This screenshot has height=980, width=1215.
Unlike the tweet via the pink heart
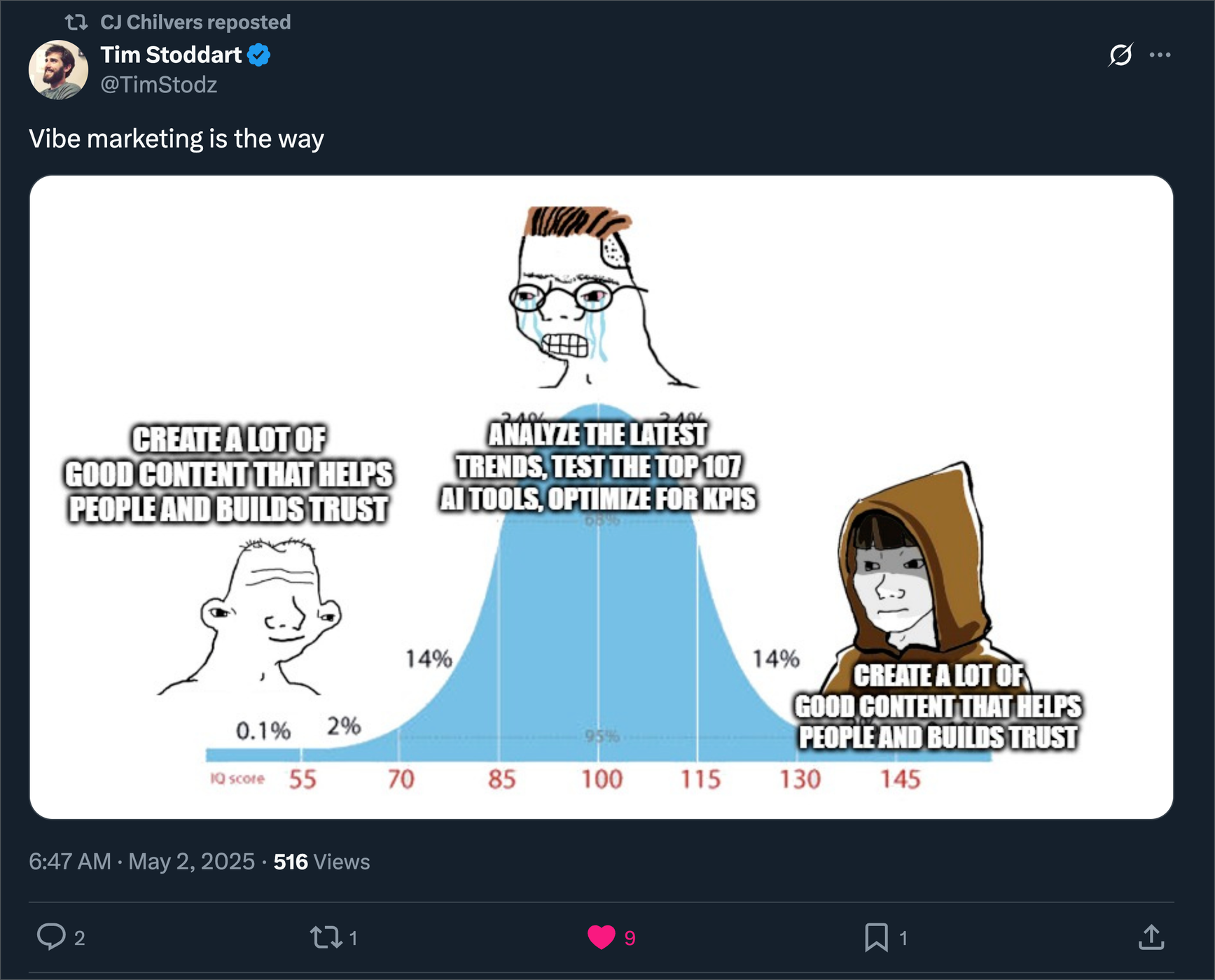click(601, 937)
